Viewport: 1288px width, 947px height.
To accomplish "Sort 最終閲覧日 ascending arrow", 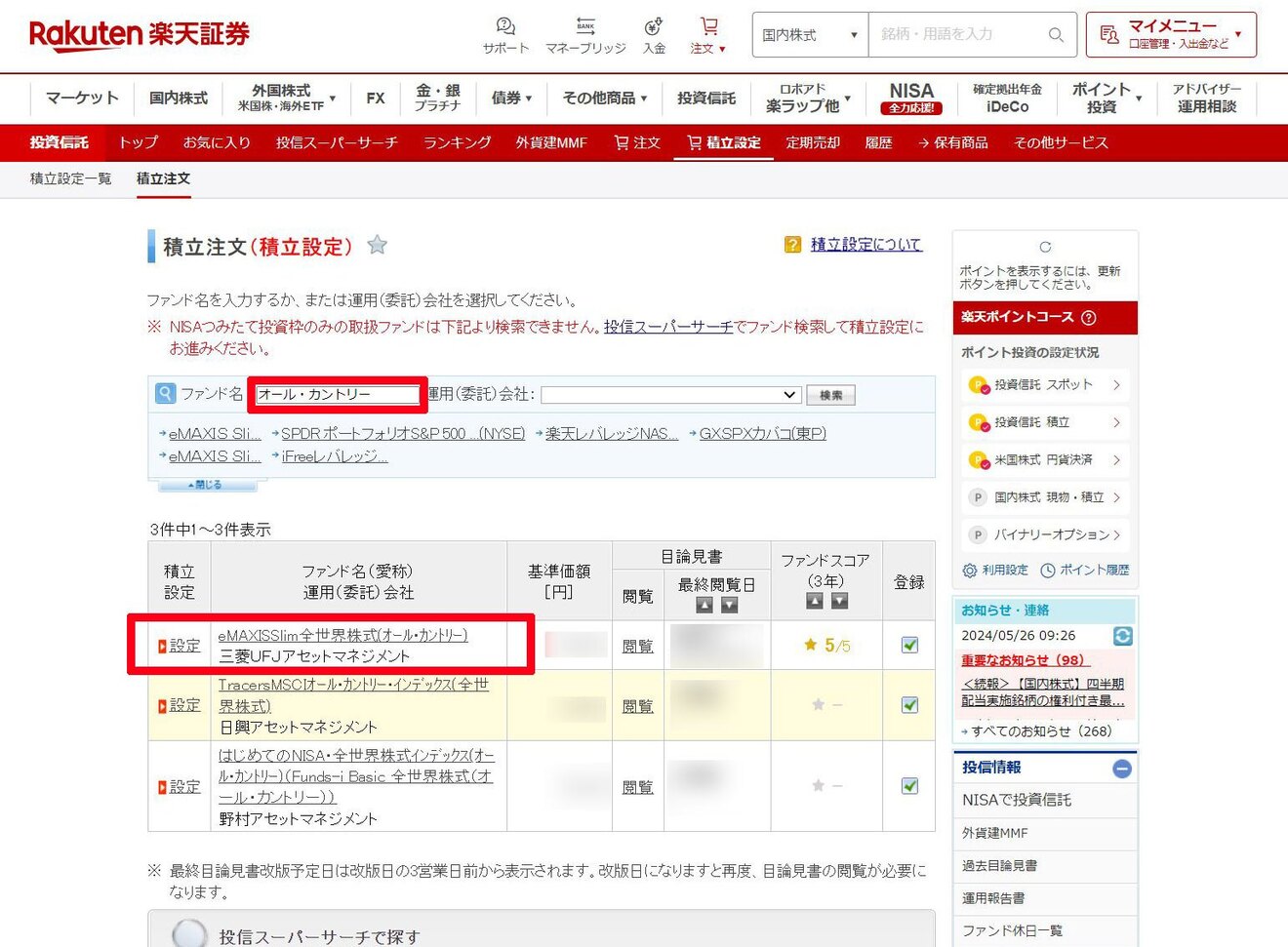I will (704, 605).
